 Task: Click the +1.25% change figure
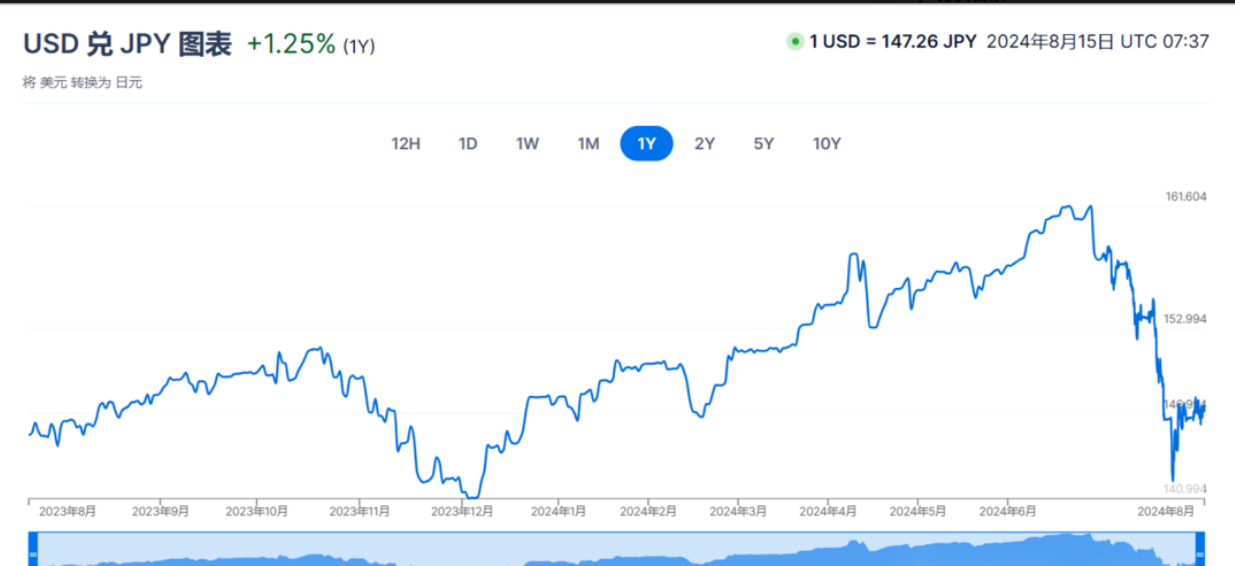point(291,44)
